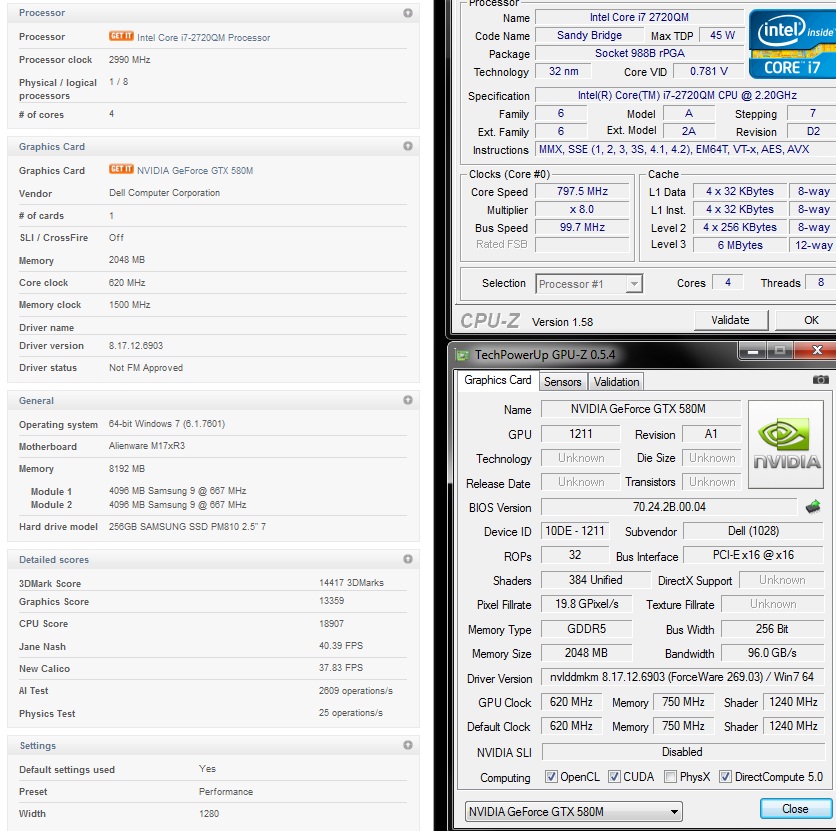Collapse the Detailed scores section round icon

coord(408,559)
